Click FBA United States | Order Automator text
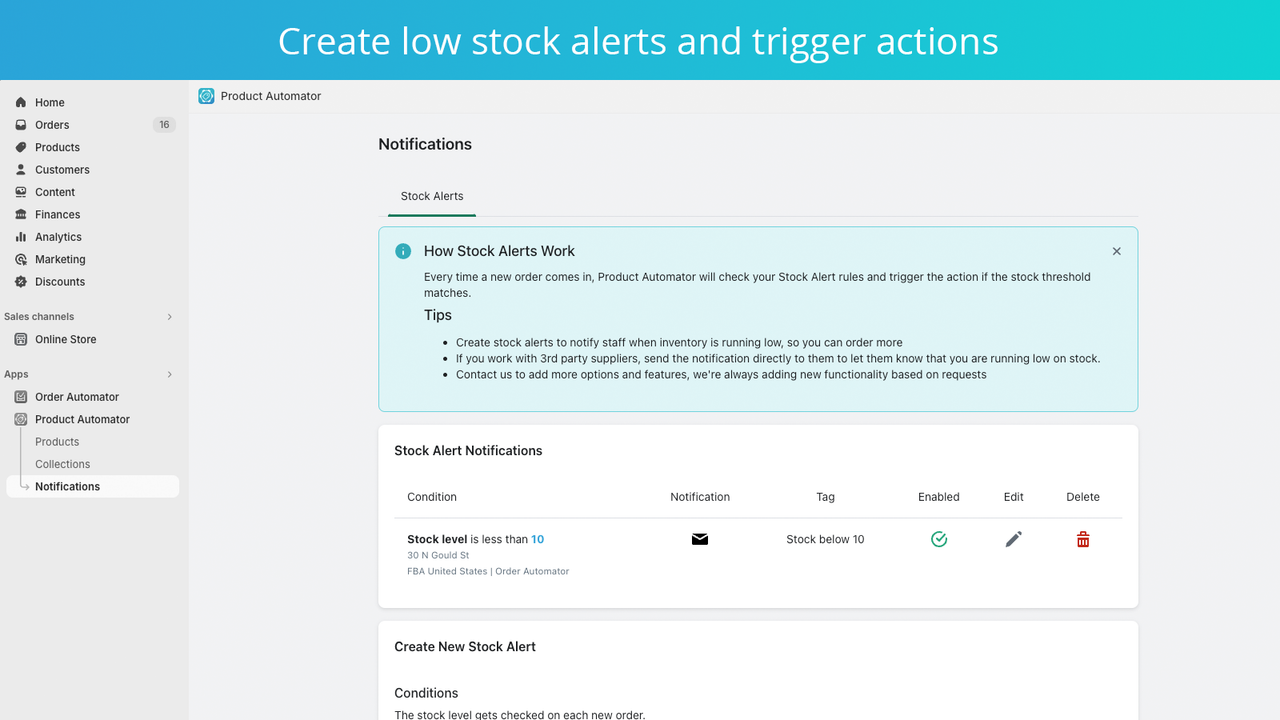This screenshot has height=720, width=1280. [x=488, y=571]
